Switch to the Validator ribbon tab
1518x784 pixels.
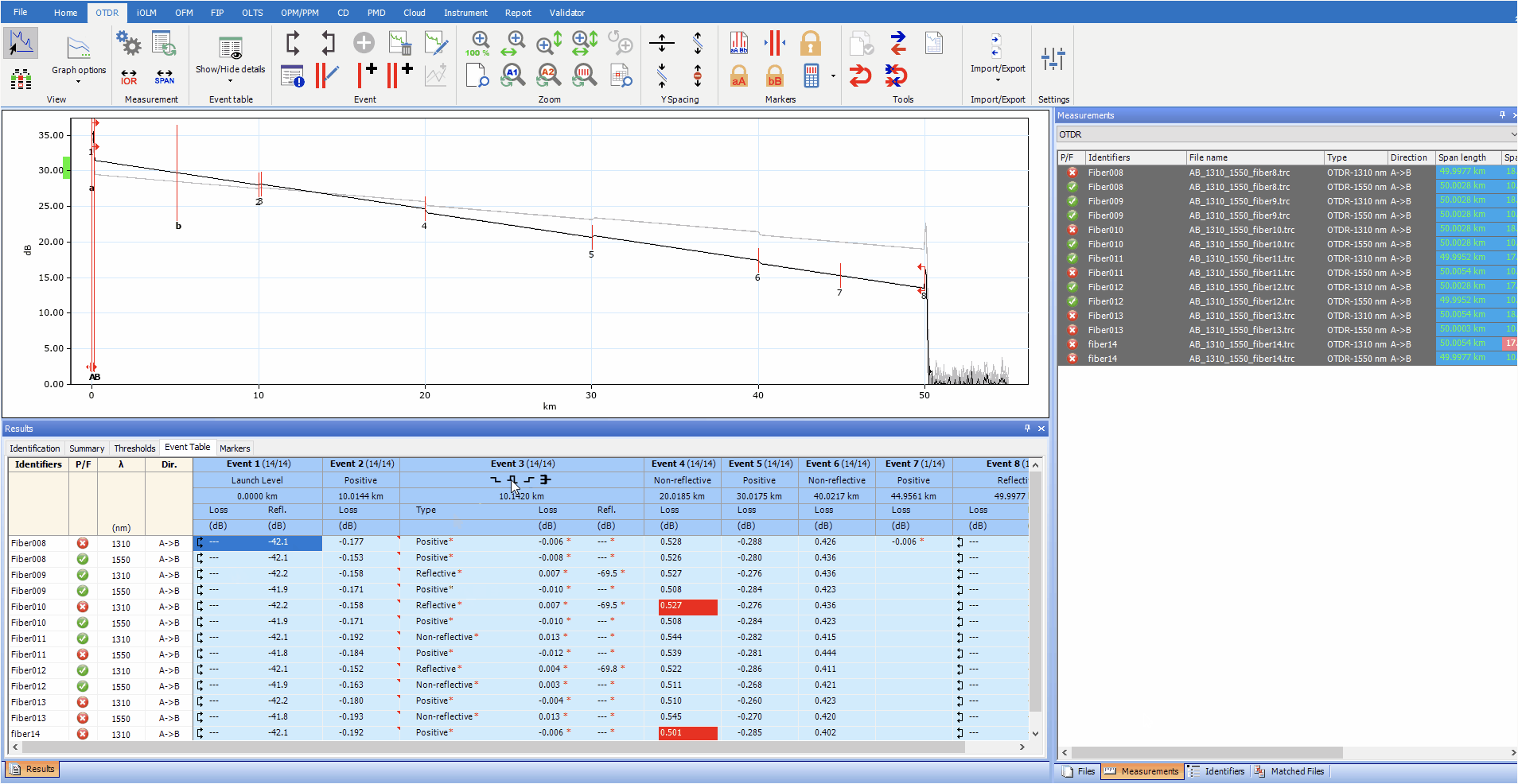click(x=566, y=13)
